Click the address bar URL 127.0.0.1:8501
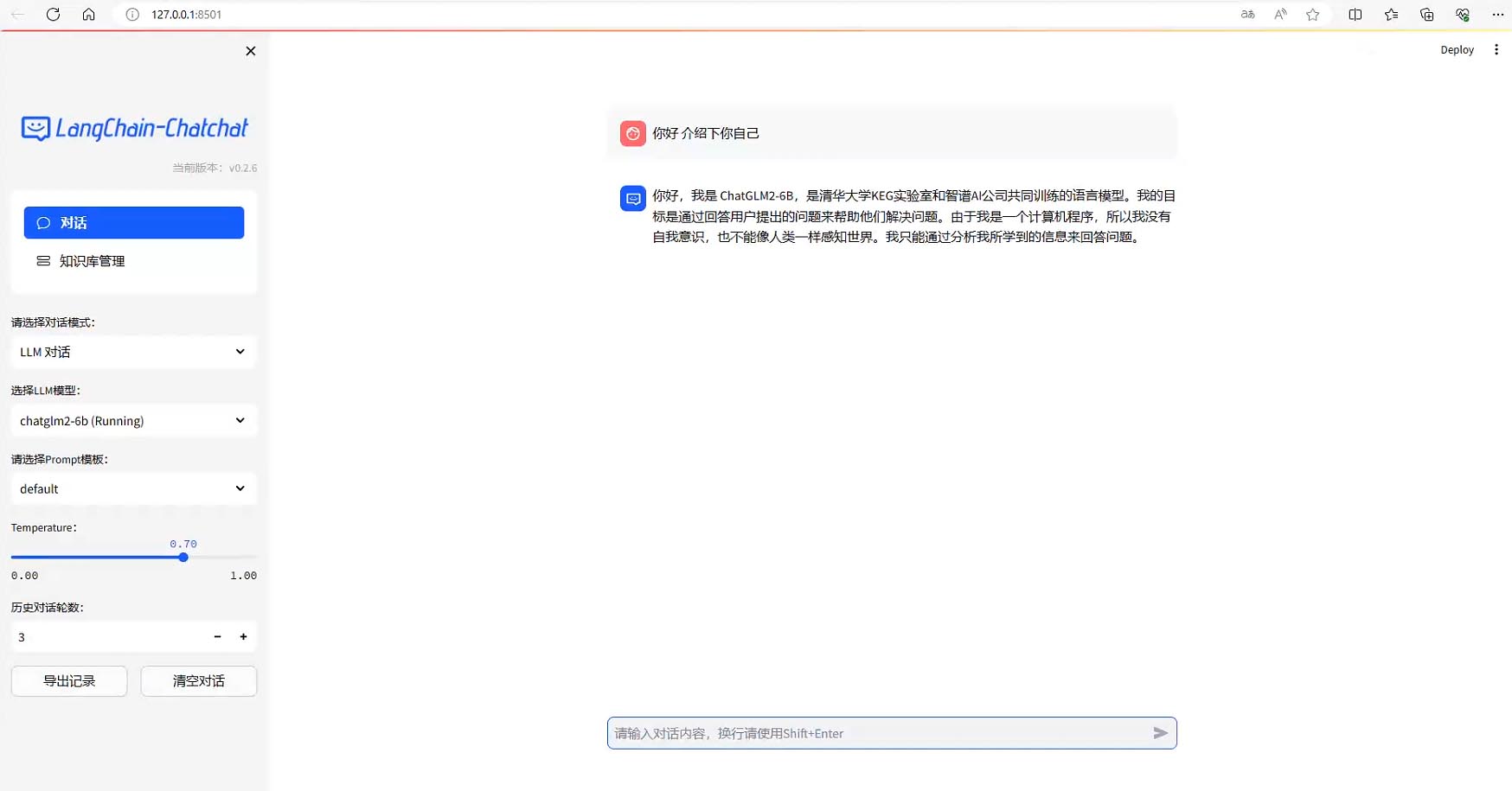The image size is (1512, 791). coord(186,15)
